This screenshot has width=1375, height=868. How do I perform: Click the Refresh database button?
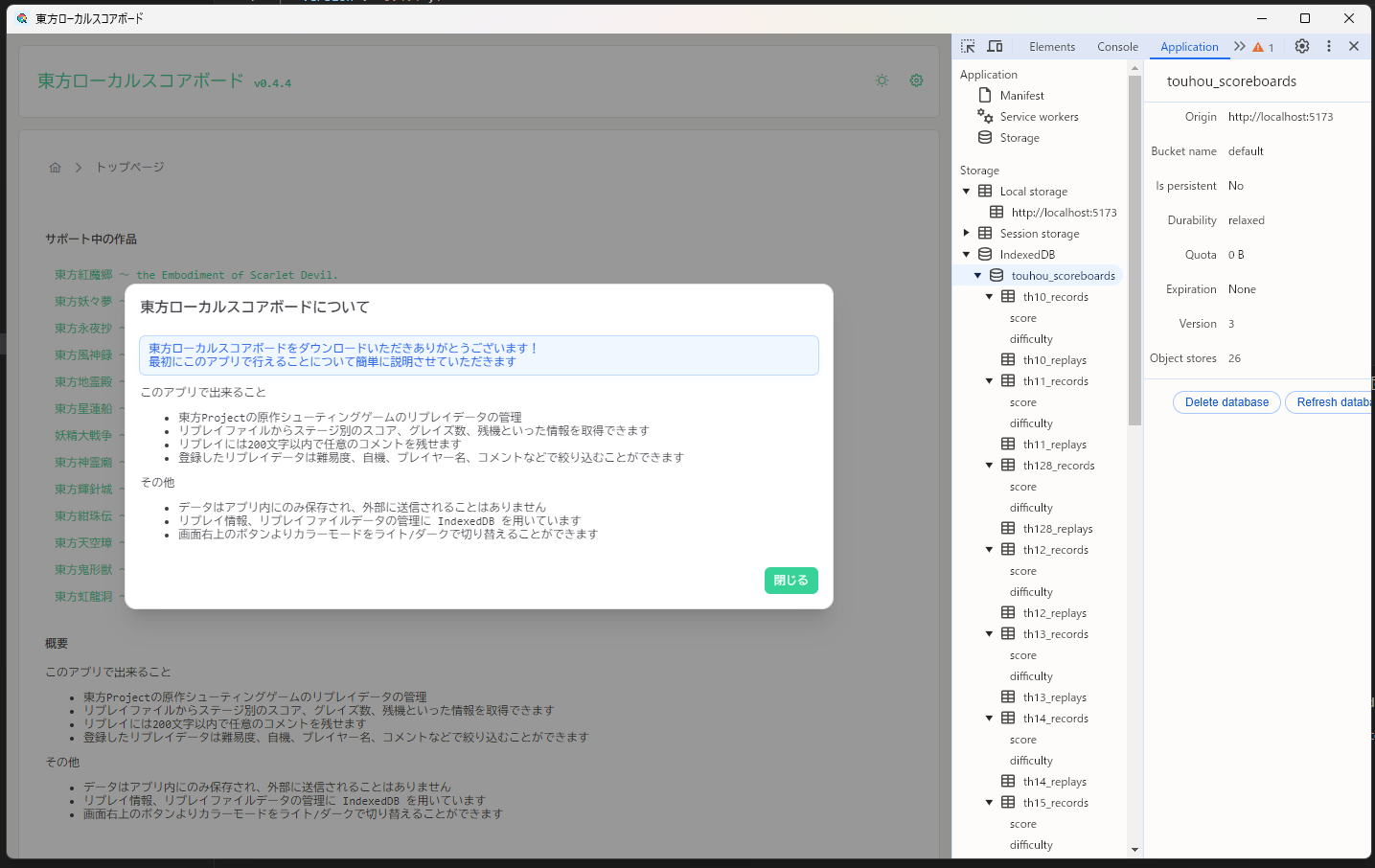pos(1329,402)
